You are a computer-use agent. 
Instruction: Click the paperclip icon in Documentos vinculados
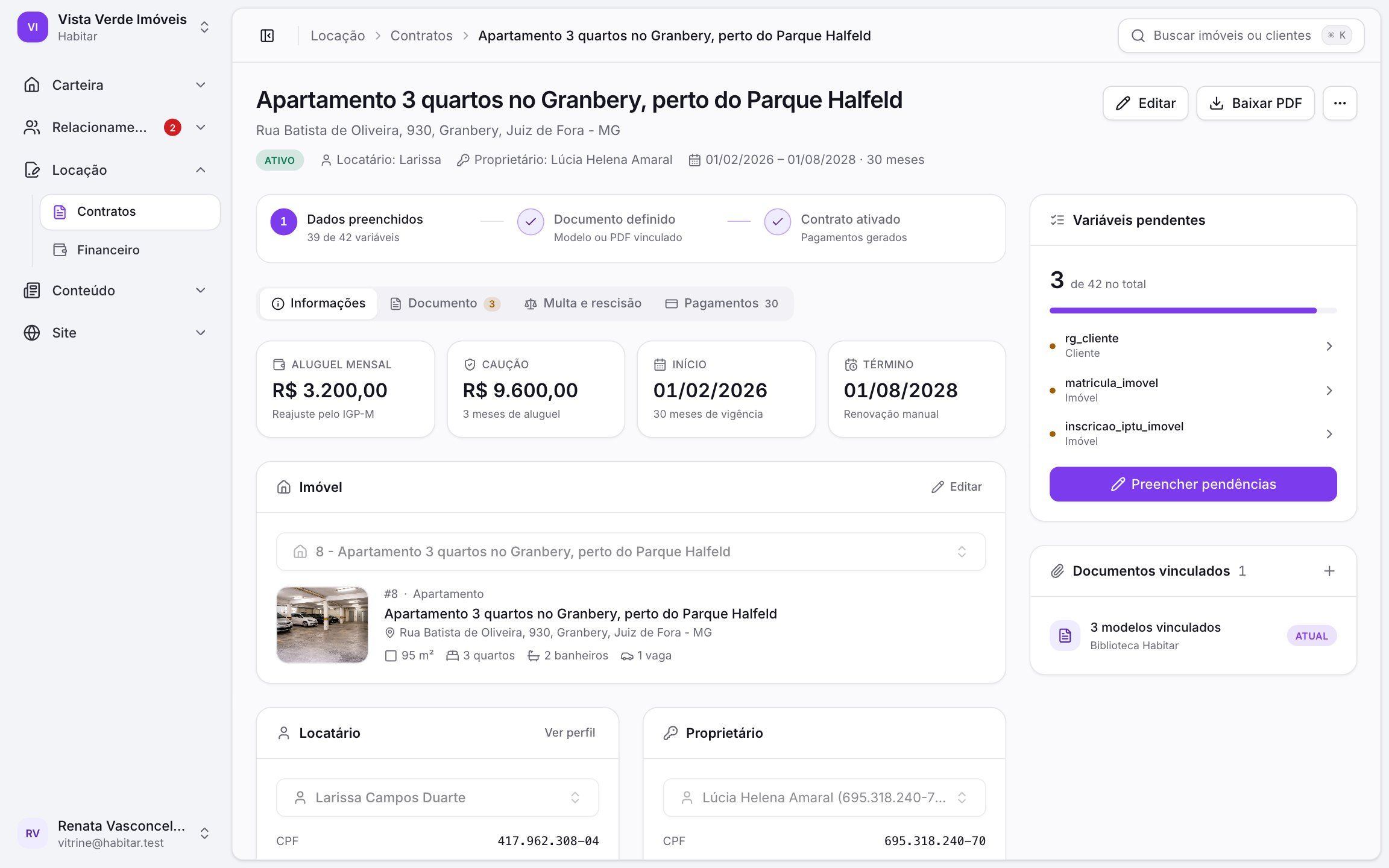coord(1057,571)
